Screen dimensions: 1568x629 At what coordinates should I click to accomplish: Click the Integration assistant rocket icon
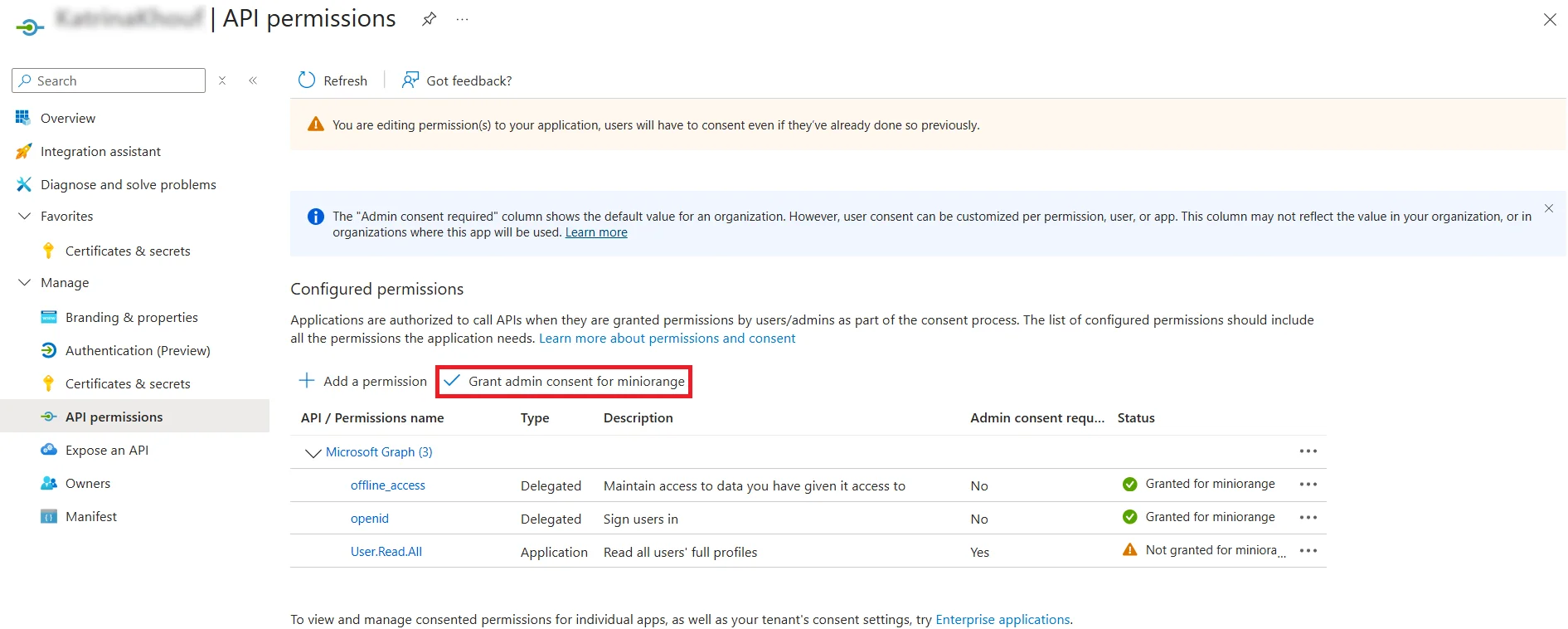pyautogui.click(x=23, y=151)
